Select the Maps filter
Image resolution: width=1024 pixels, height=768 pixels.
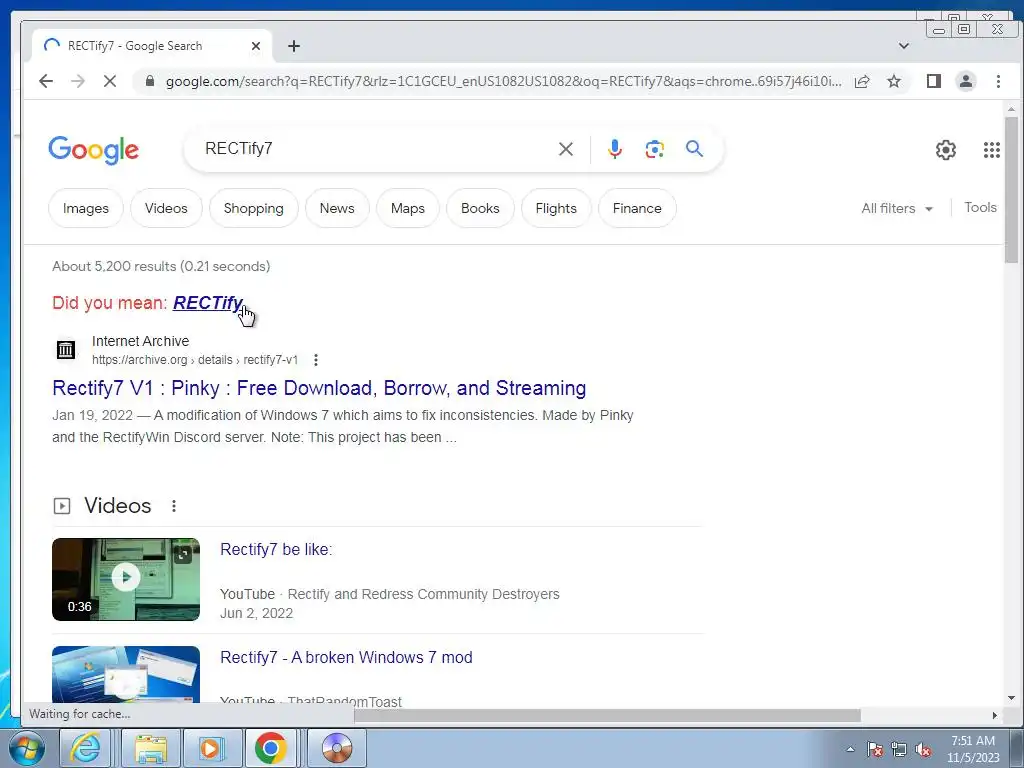click(408, 208)
